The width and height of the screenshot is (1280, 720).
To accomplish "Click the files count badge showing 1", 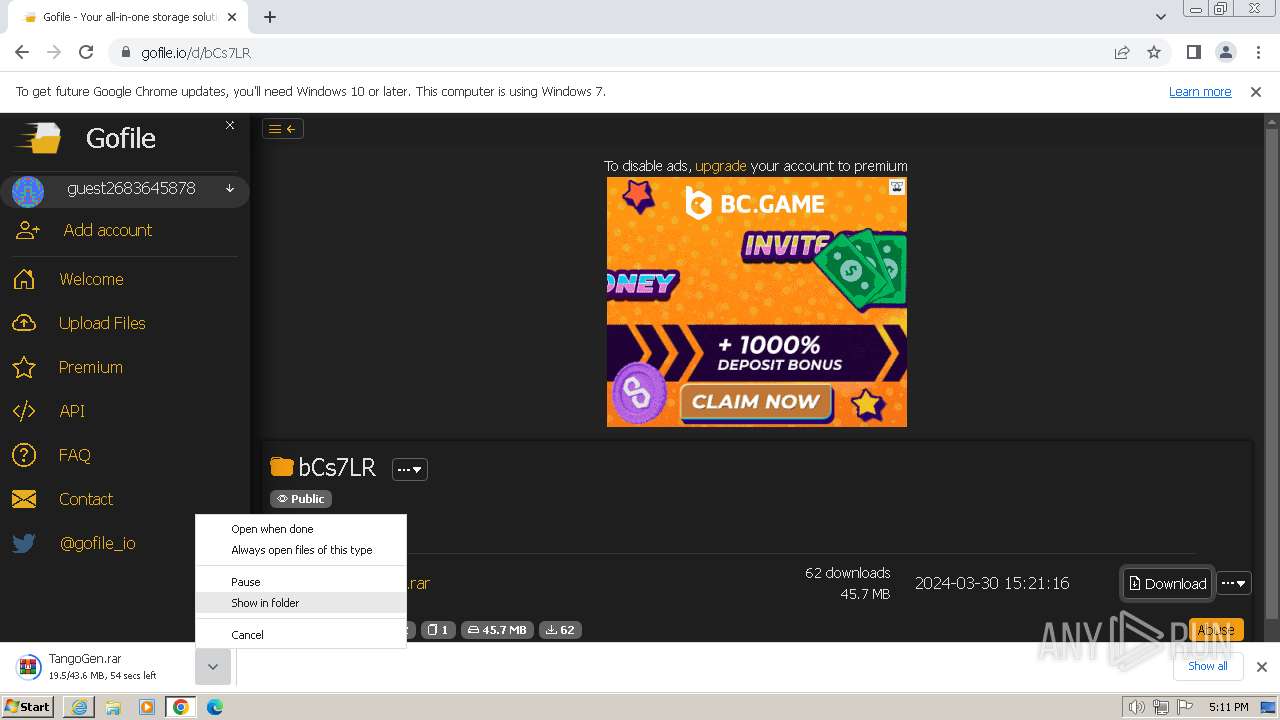I will 437,630.
